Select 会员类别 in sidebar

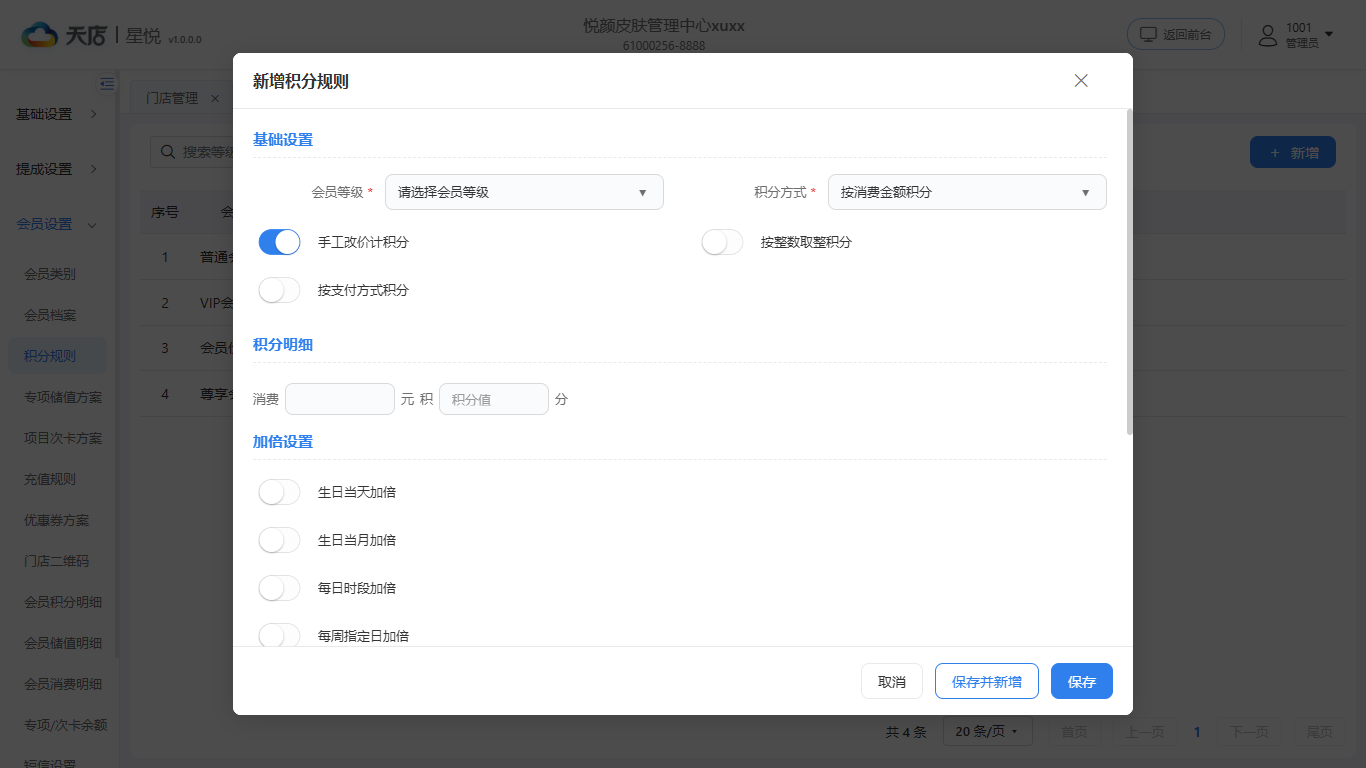coord(50,274)
